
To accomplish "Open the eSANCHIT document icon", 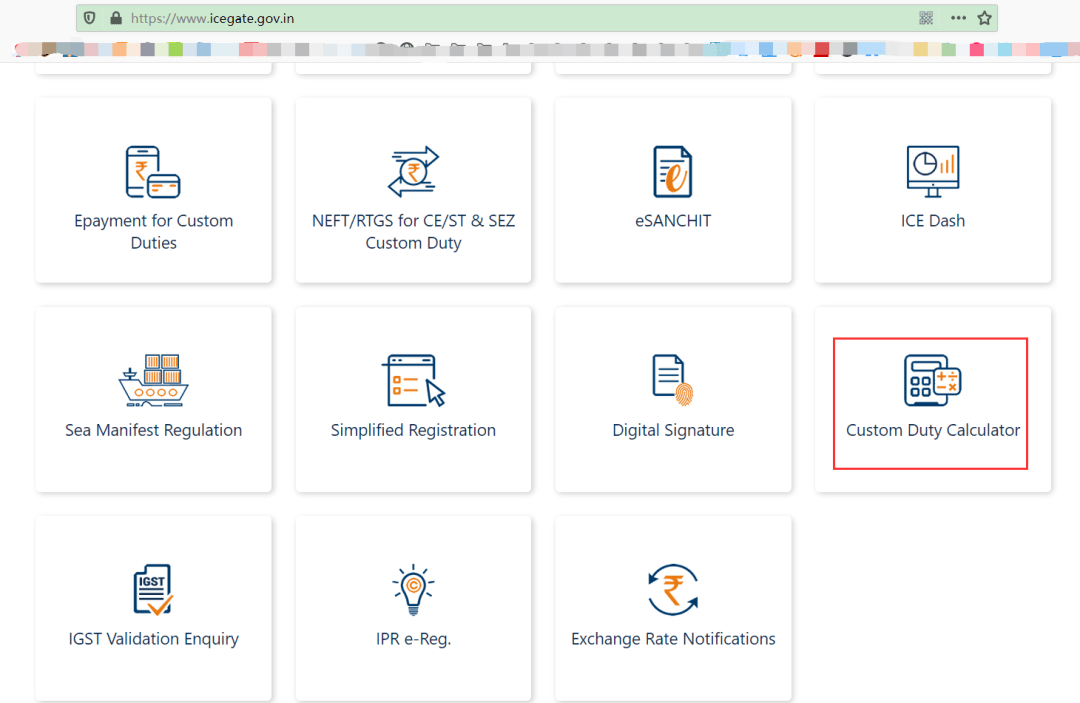I will [673, 172].
